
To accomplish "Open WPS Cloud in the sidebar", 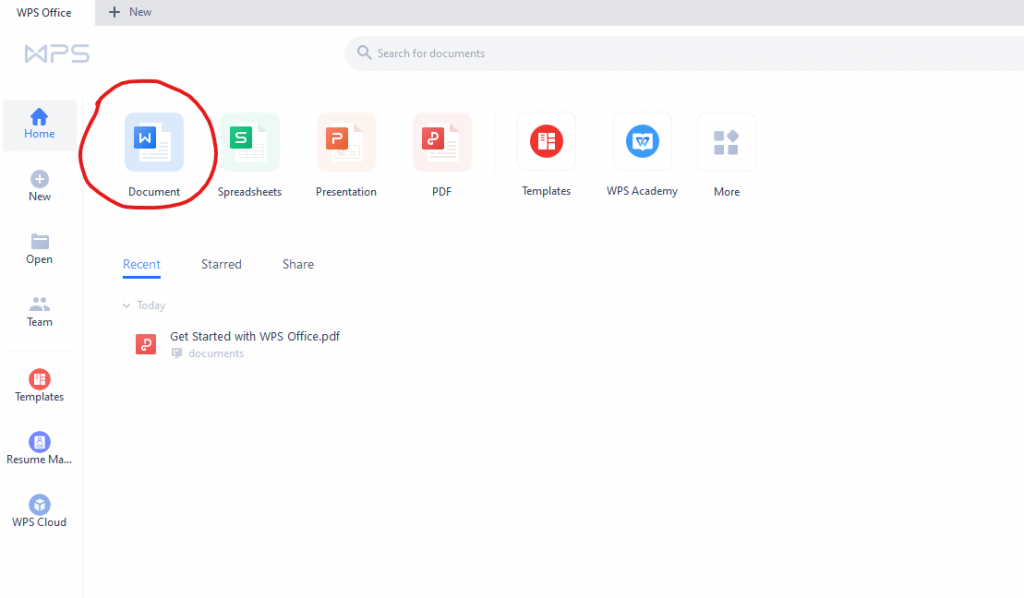I will coord(39,511).
